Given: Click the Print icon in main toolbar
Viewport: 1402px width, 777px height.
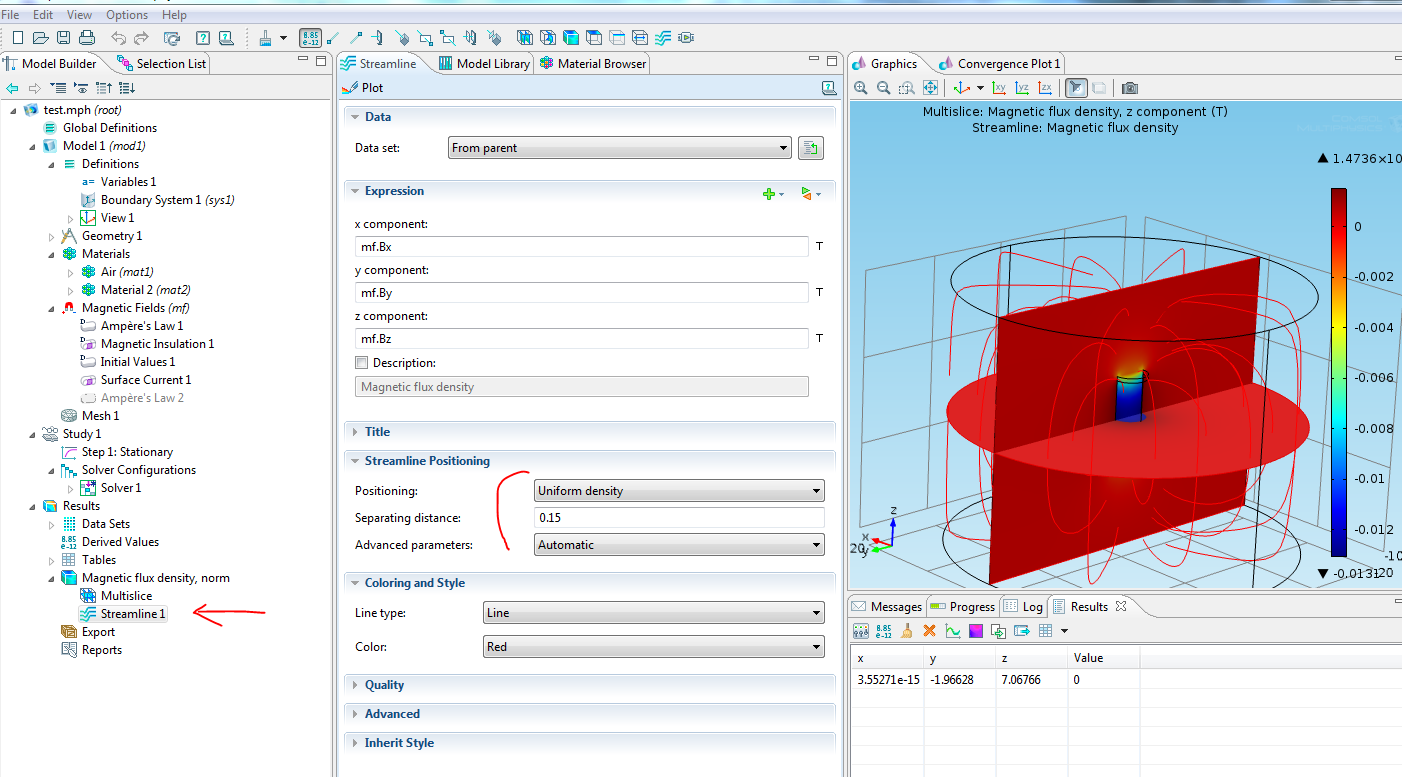Looking at the screenshot, I should point(87,38).
